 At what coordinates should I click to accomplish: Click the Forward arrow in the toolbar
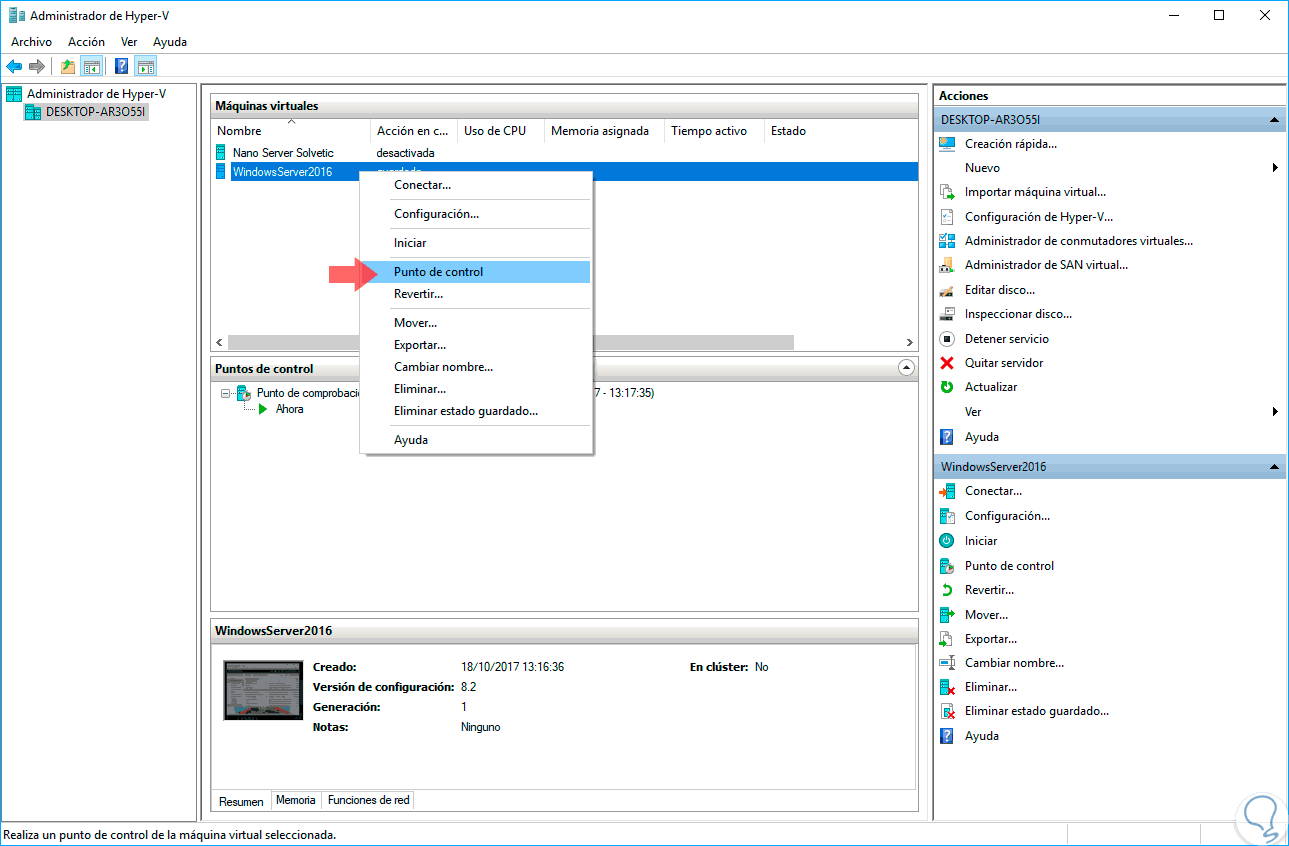click(x=37, y=67)
